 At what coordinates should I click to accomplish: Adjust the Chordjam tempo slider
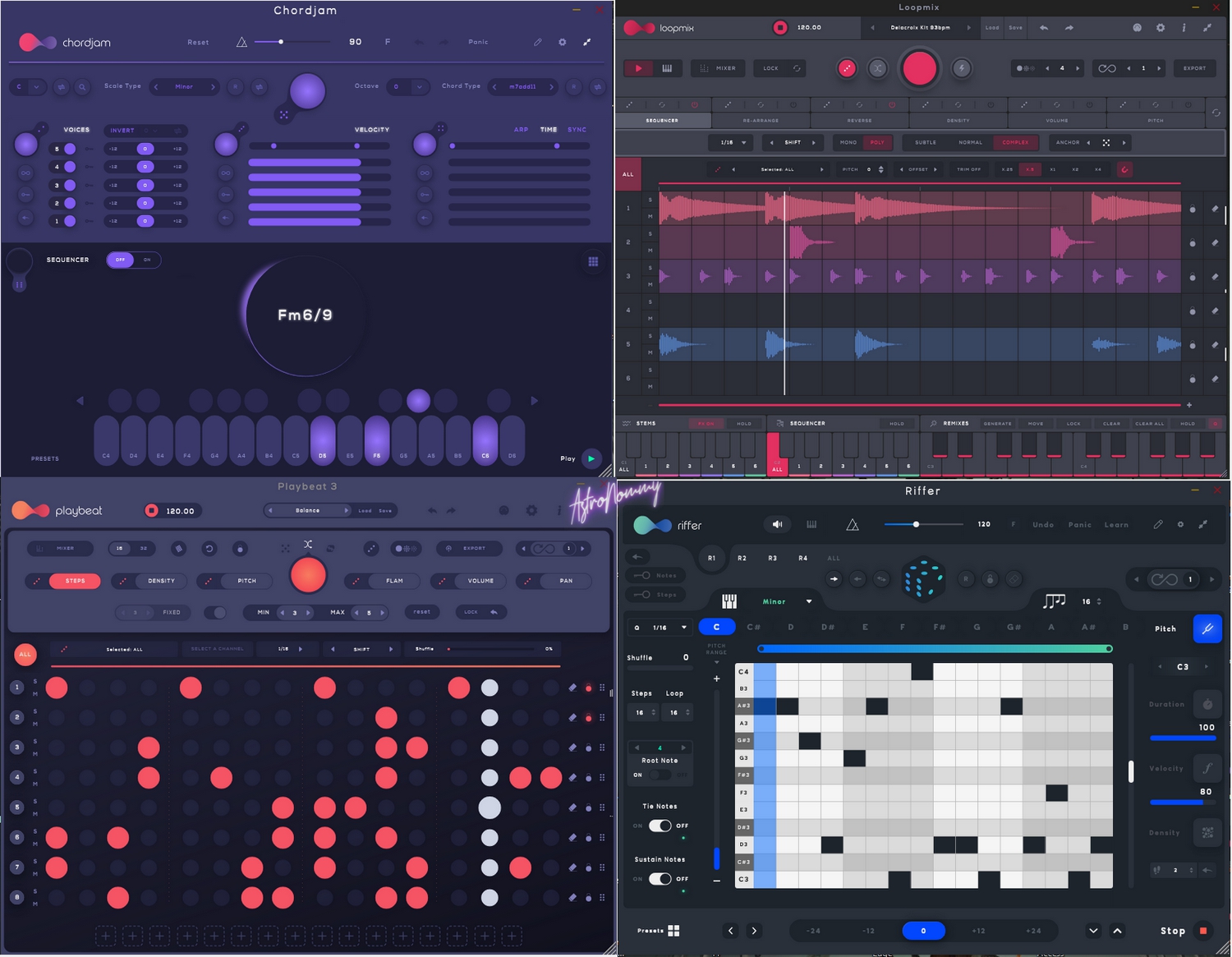coord(292,42)
